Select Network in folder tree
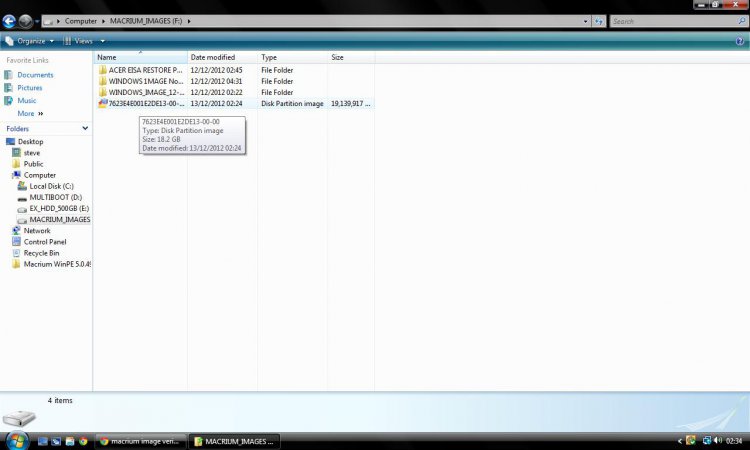The image size is (750, 450). point(37,230)
